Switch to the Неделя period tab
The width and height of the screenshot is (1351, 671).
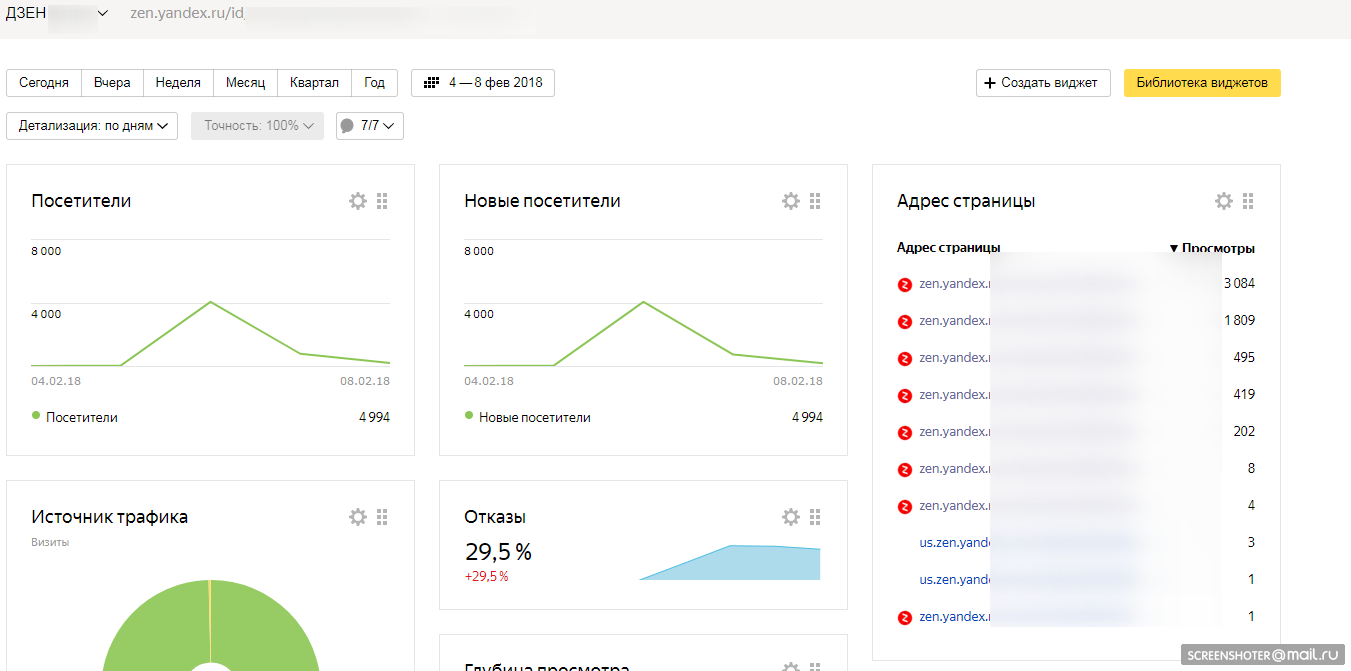pos(178,83)
